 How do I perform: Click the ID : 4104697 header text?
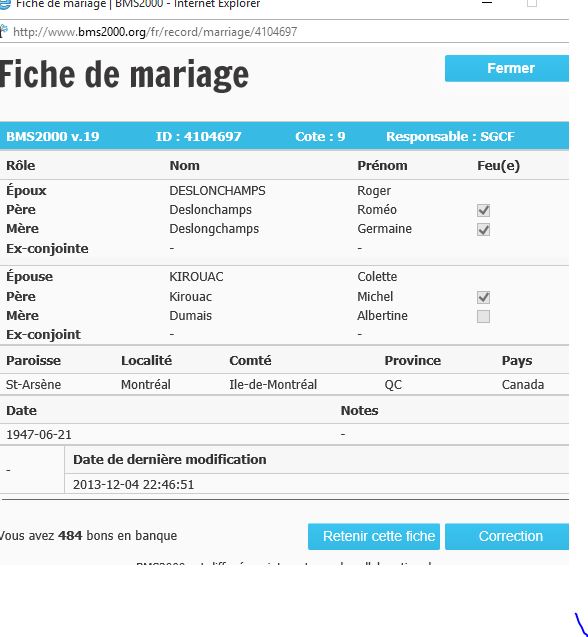(x=198, y=136)
